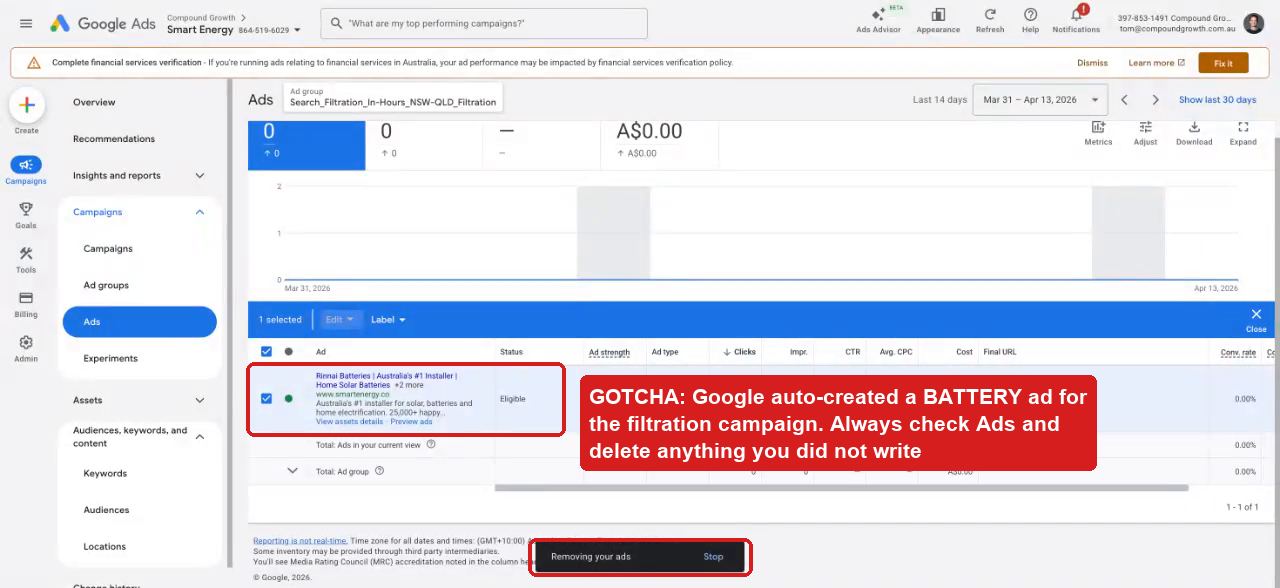Go to Ad groups in the sidebar
The width and height of the screenshot is (1280, 588).
106,285
